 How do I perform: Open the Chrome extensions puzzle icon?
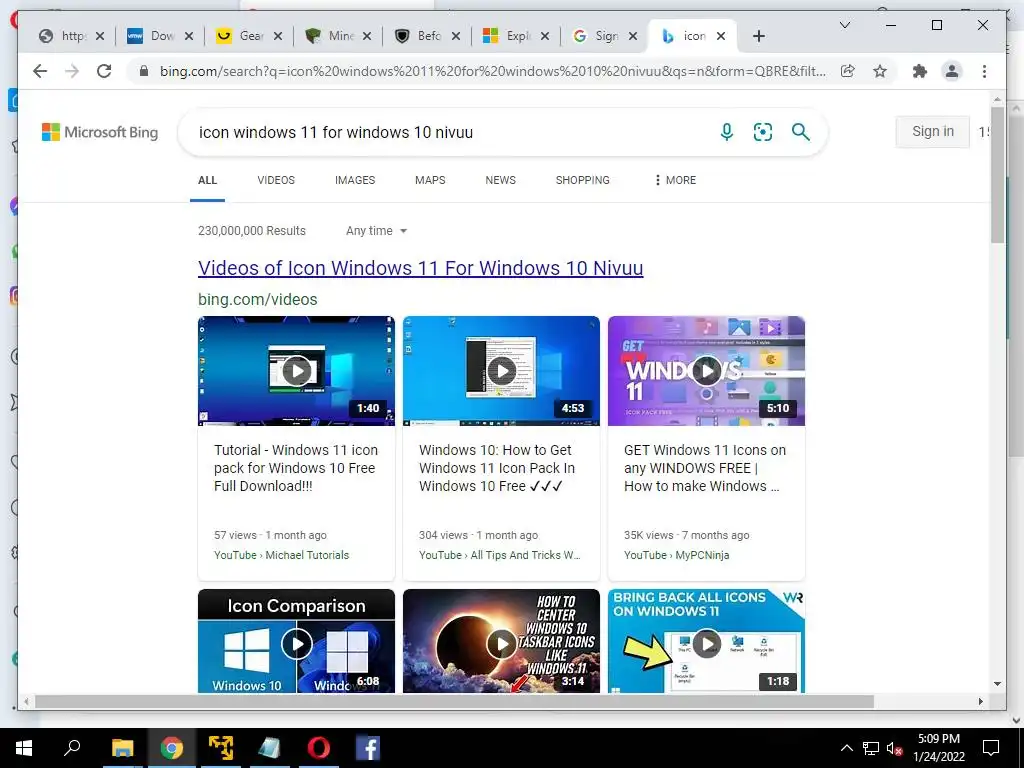[x=920, y=71]
